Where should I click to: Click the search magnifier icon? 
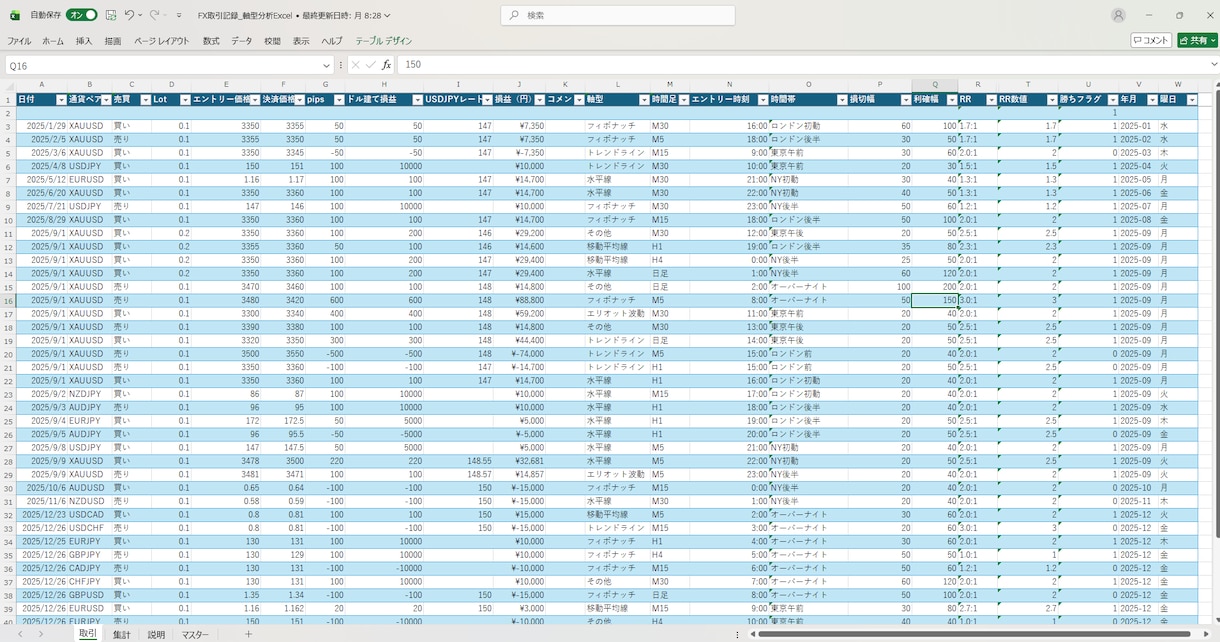tap(513, 15)
